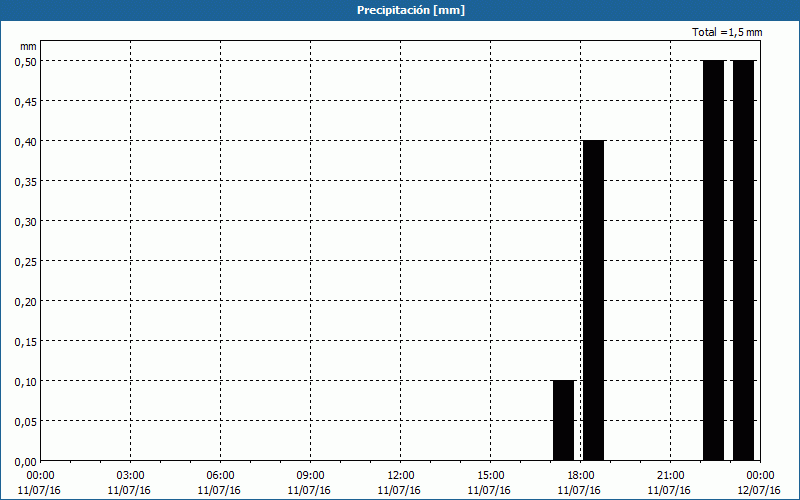Select the 0,40 mm precipitation bar after 18:00
This screenshot has width=800, height=500.
(x=593, y=301)
